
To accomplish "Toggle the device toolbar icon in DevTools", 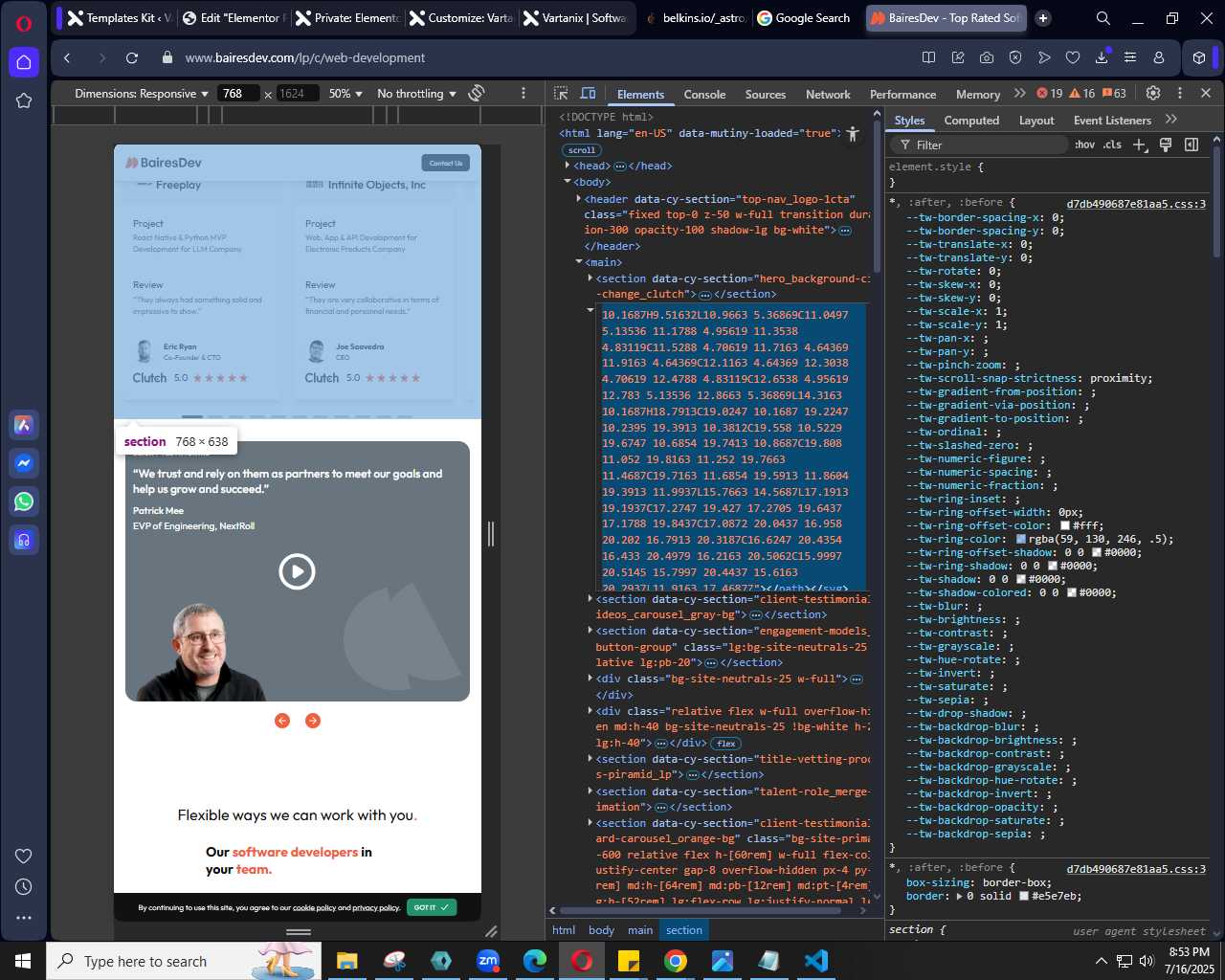I will click(x=589, y=94).
